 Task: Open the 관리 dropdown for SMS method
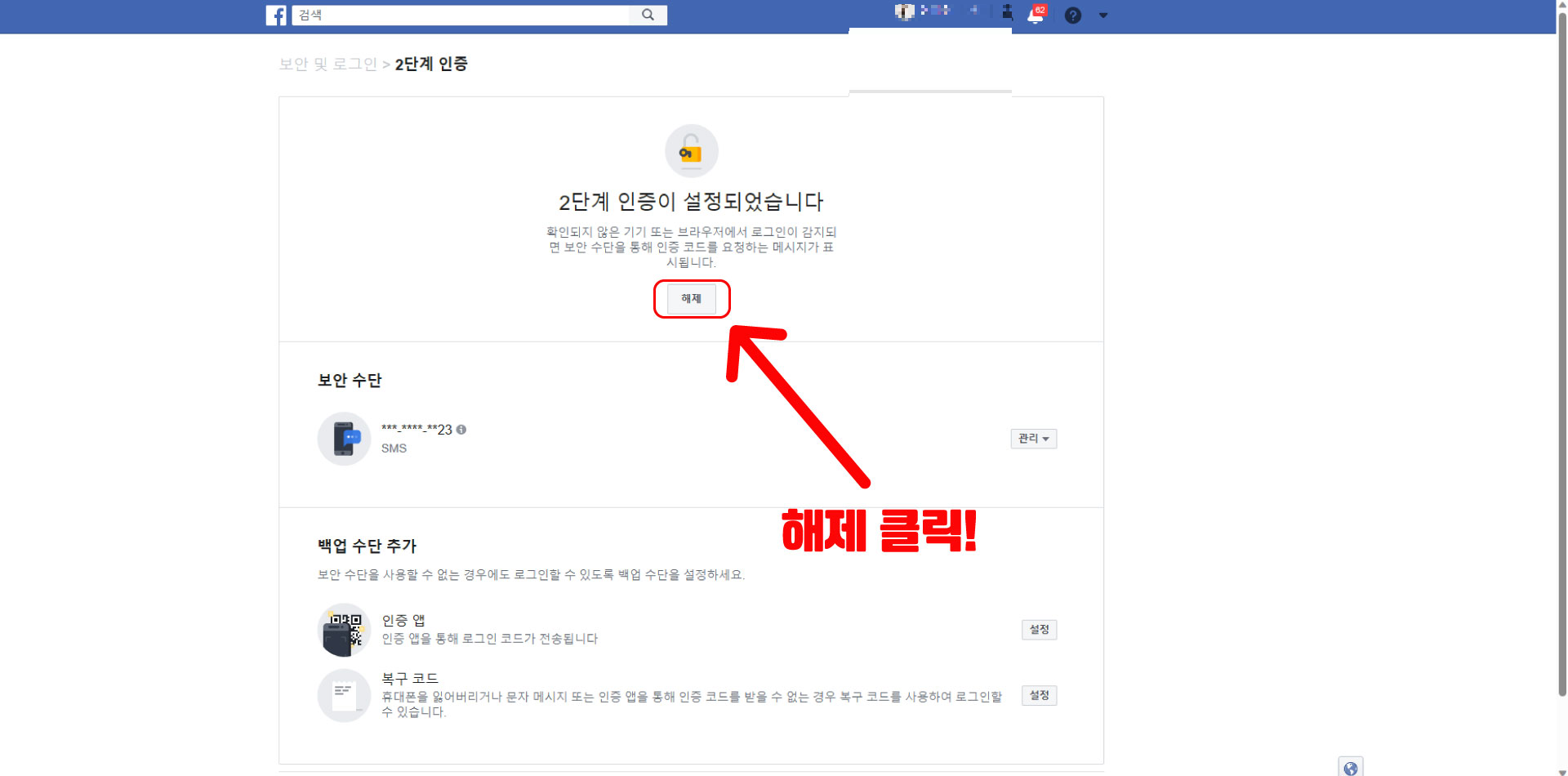pos(1033,439)
